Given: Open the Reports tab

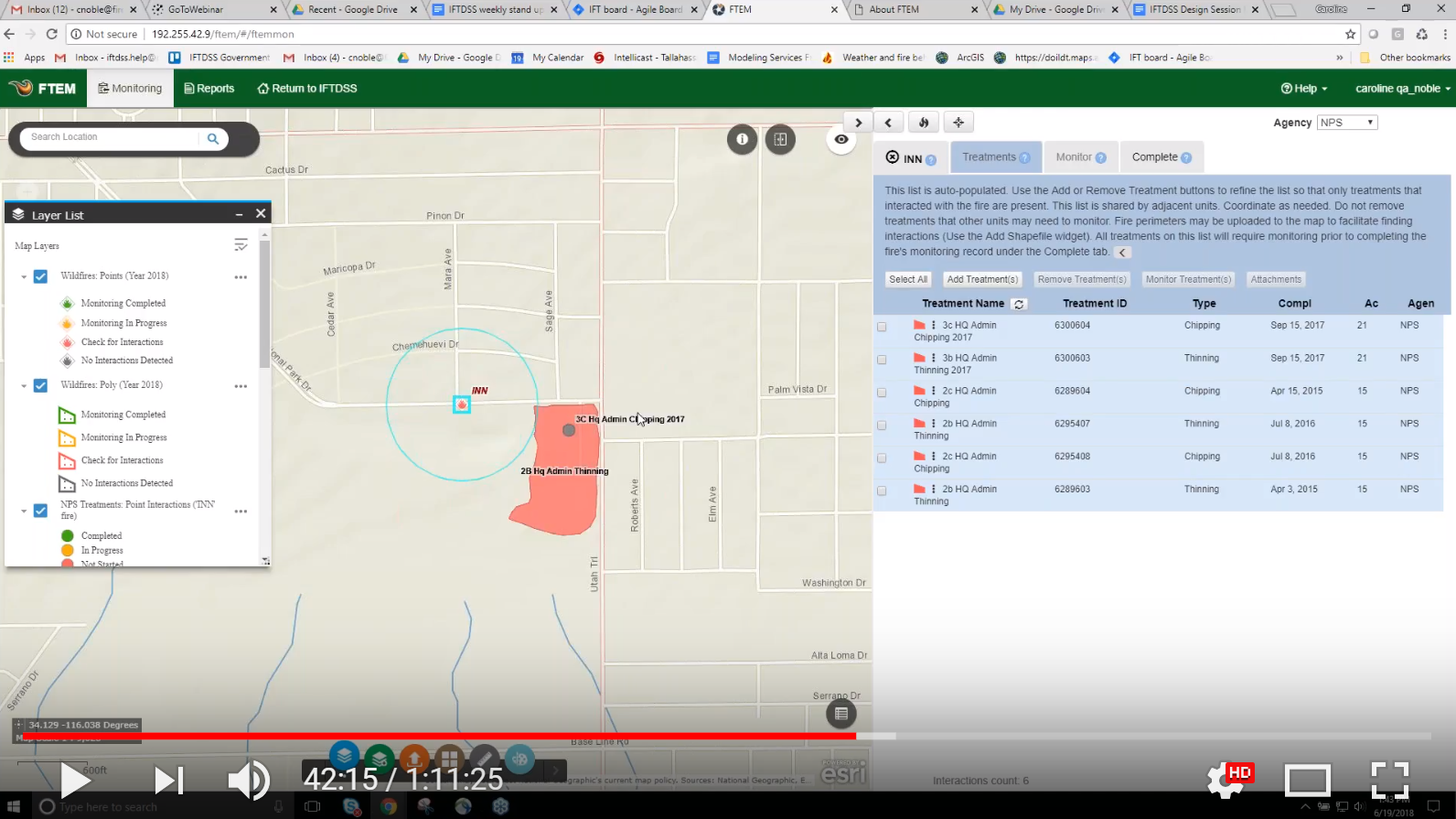Looking at the screenshot, I should [x=209, y=89].
